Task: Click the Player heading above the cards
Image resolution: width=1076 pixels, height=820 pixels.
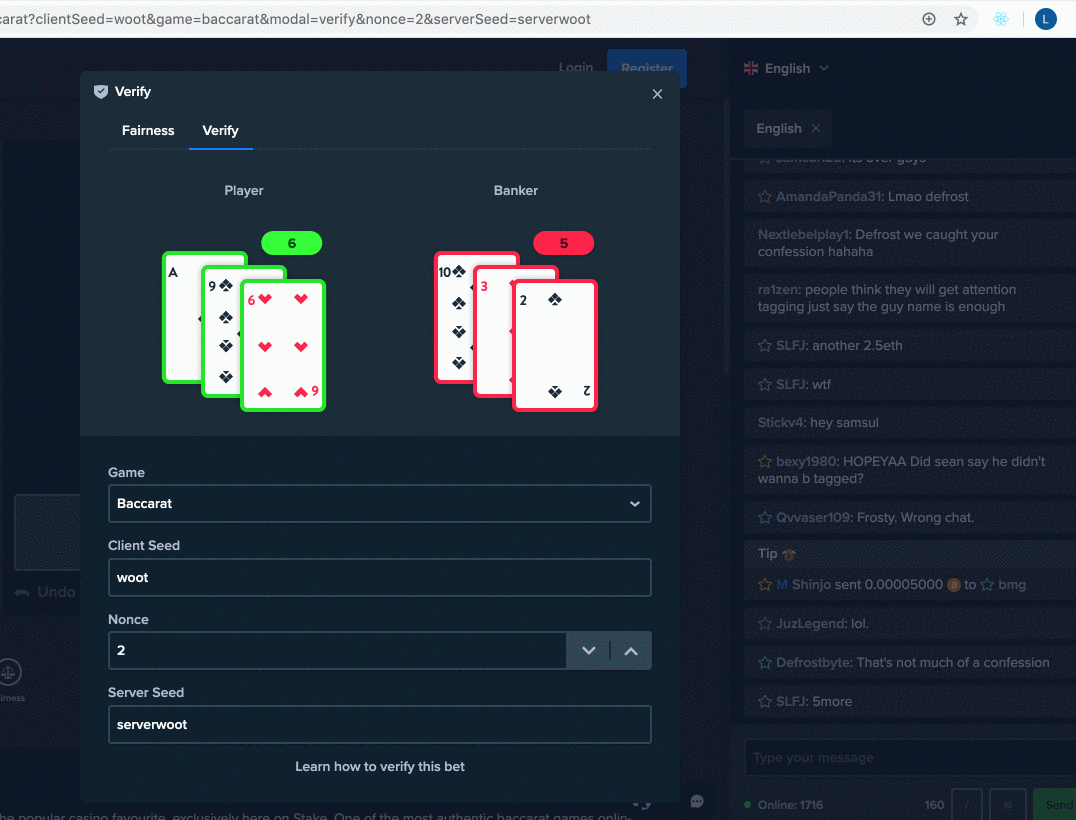Action: tap(244, 191)
